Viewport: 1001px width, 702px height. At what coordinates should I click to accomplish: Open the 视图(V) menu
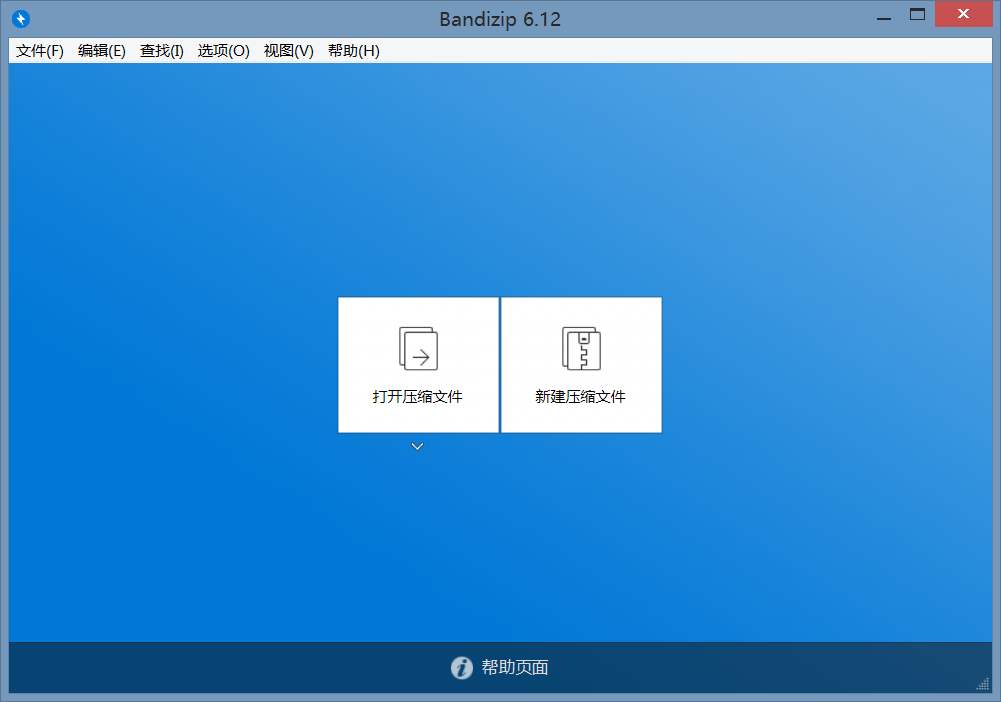(289, 50)
